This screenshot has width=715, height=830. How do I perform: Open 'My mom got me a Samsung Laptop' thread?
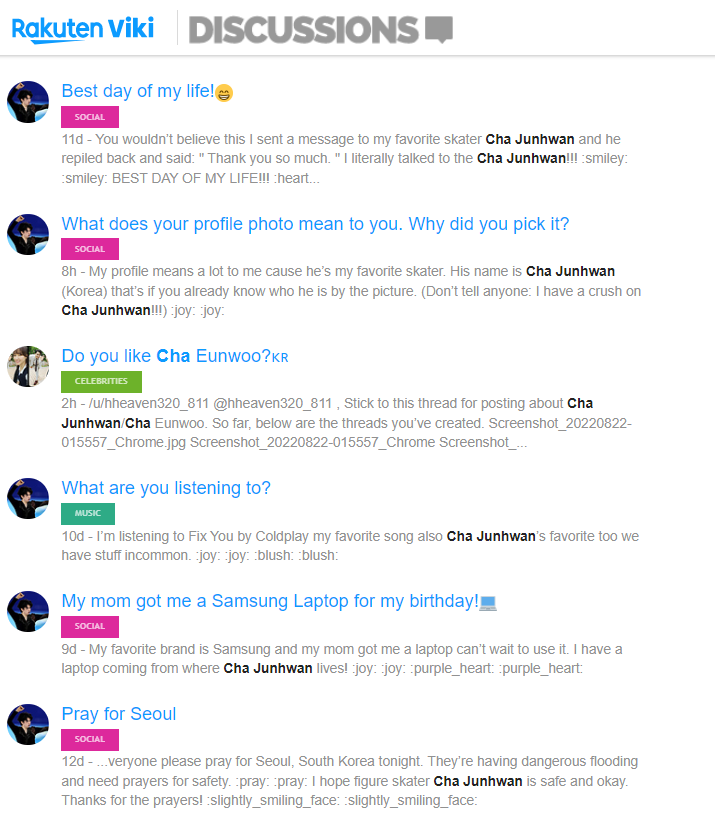tap(270, 601)
